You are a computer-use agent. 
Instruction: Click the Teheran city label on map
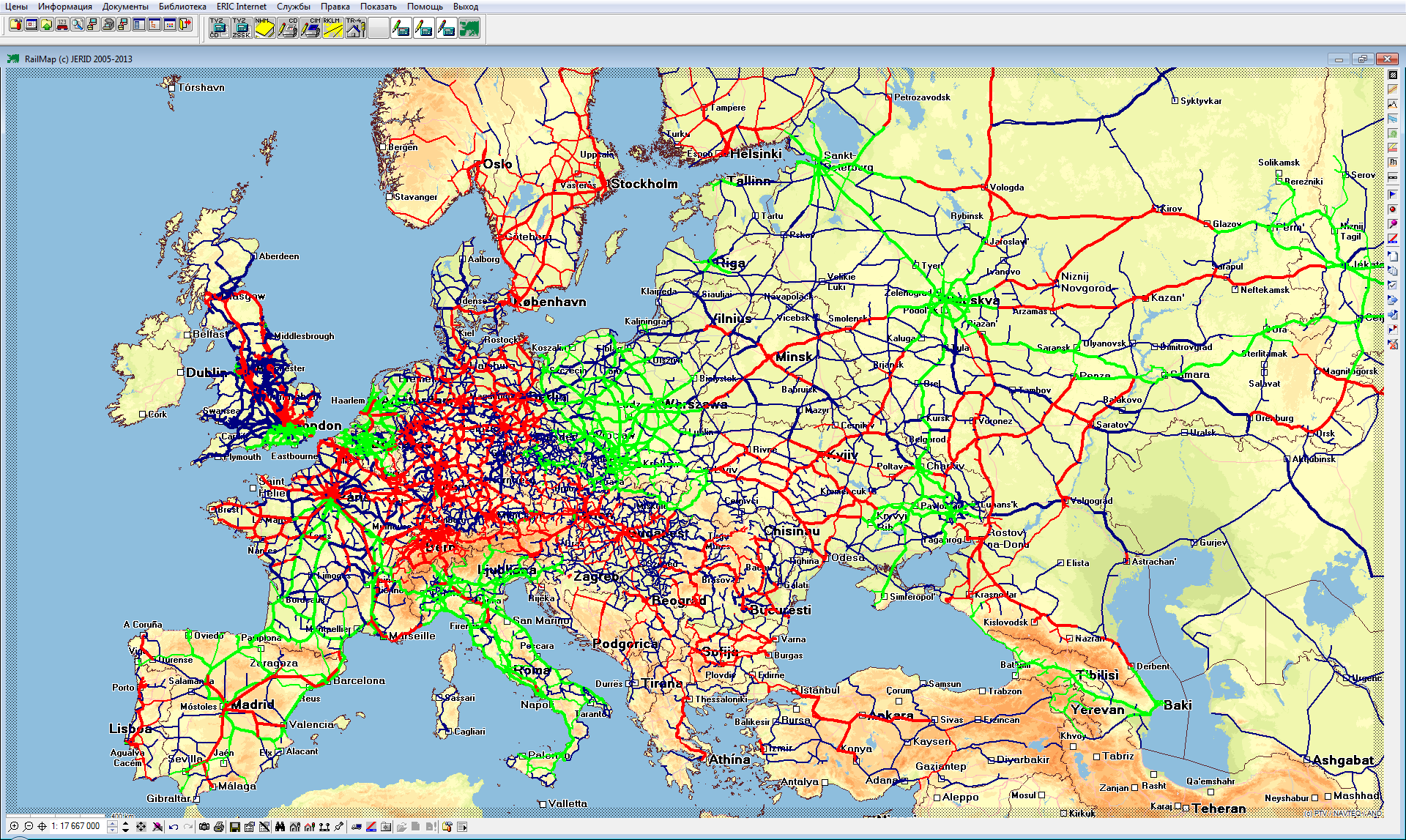1219,809
